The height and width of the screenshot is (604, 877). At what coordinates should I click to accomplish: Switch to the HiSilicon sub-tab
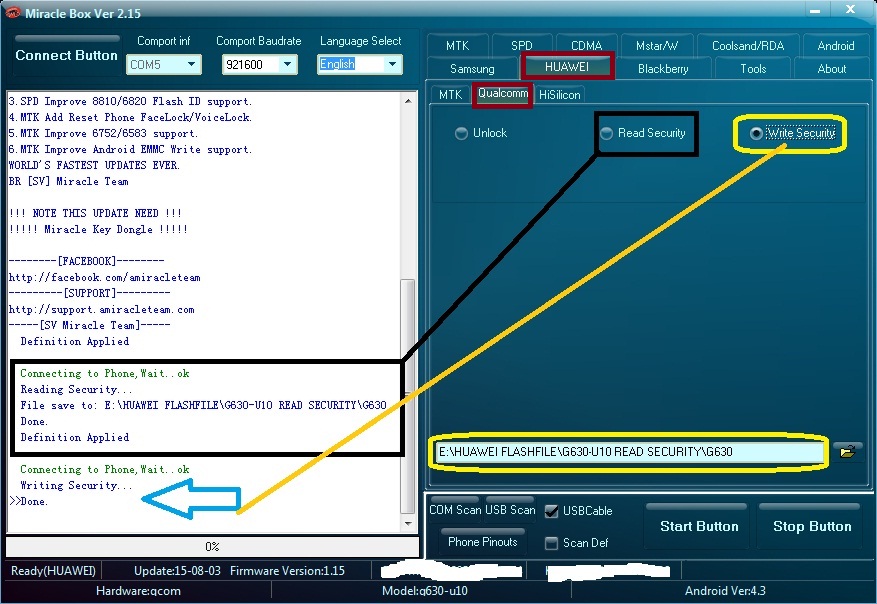point(559,95)
